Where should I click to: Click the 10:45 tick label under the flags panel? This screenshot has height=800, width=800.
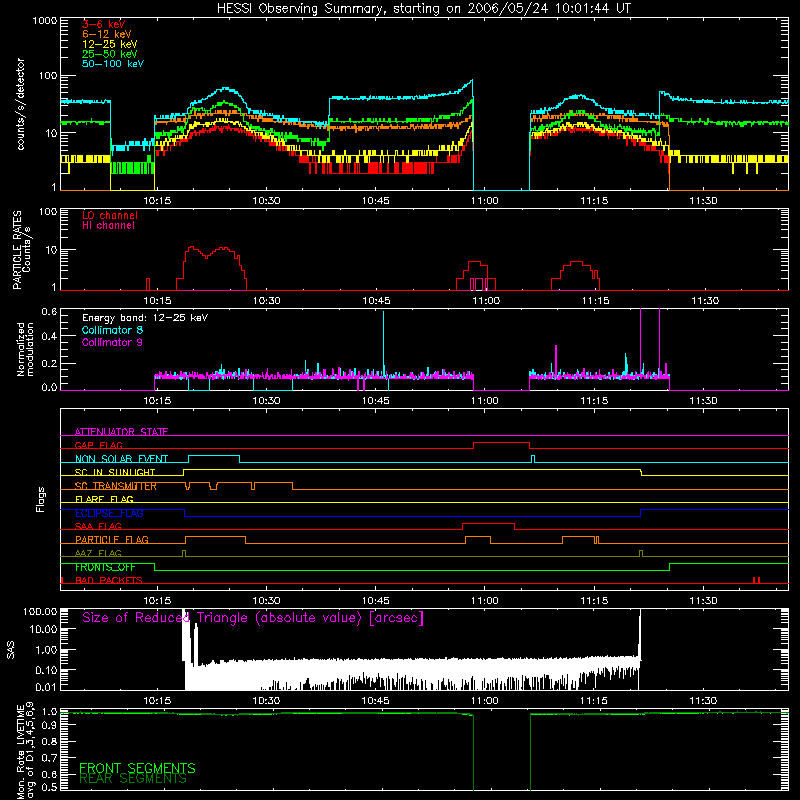pyautogui.click(x=376, y=601)
